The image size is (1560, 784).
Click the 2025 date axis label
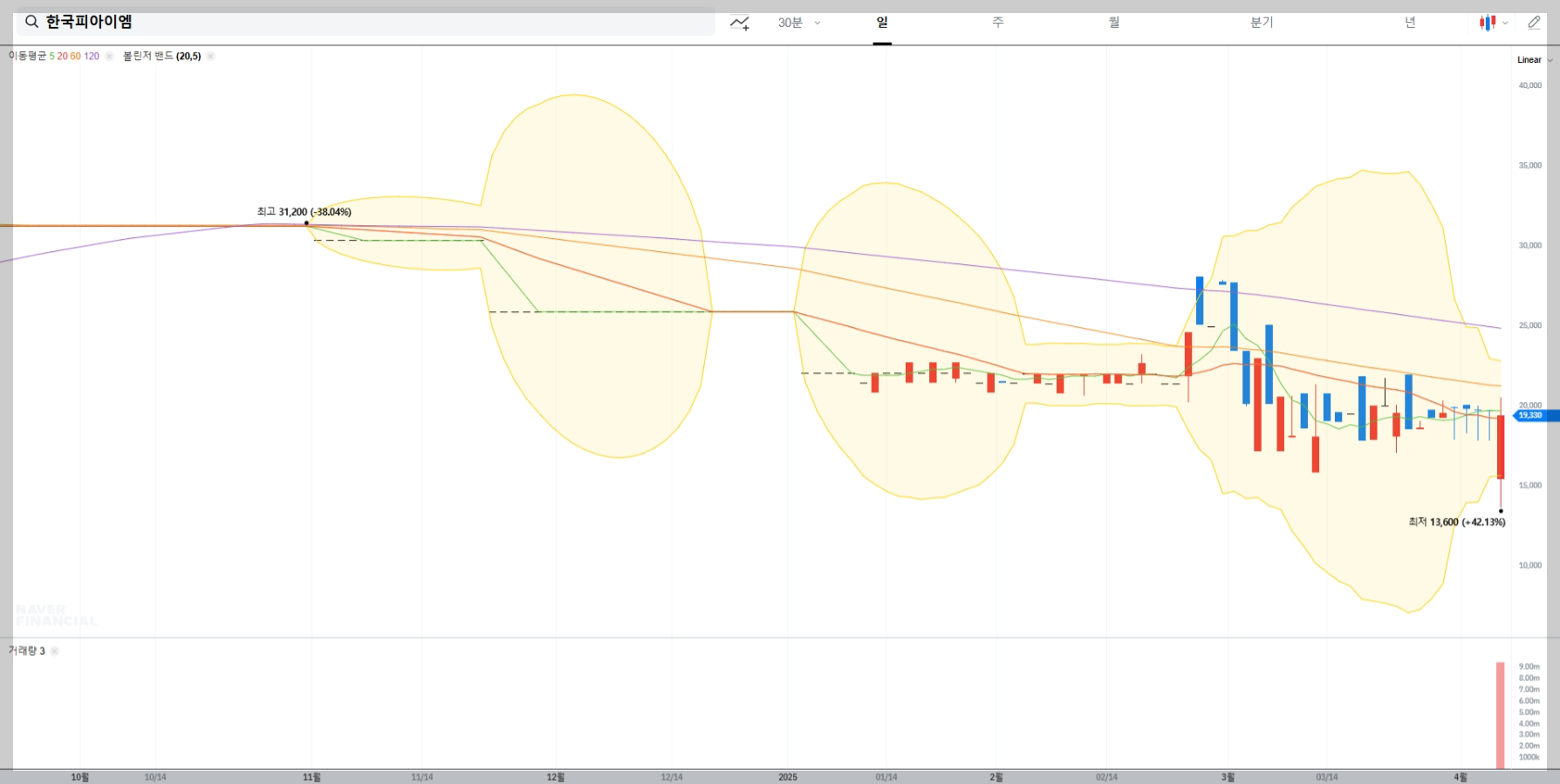(788, 777)
